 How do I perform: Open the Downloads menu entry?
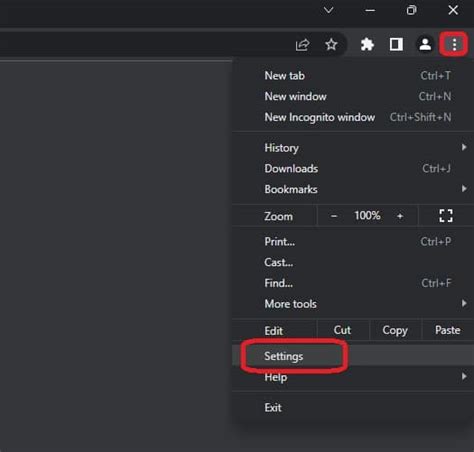pyautogui.click(x=353, y=168)
